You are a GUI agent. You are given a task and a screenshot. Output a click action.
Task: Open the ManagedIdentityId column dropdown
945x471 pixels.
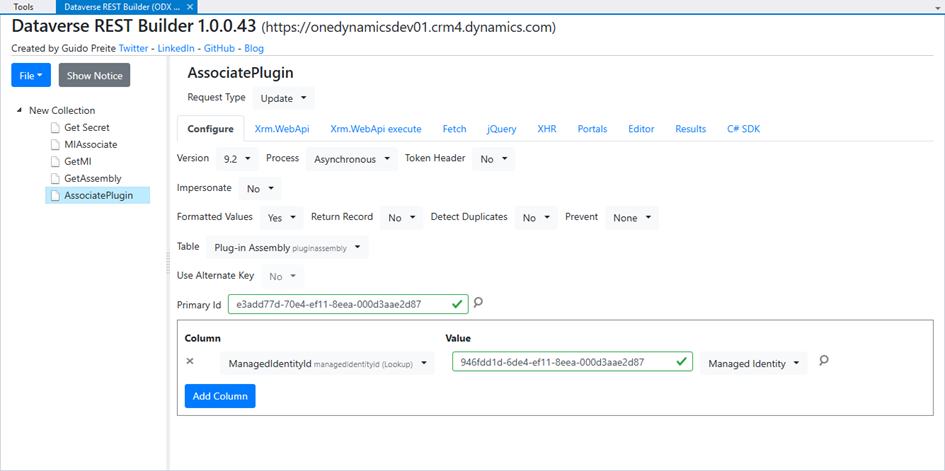point(327,363)
